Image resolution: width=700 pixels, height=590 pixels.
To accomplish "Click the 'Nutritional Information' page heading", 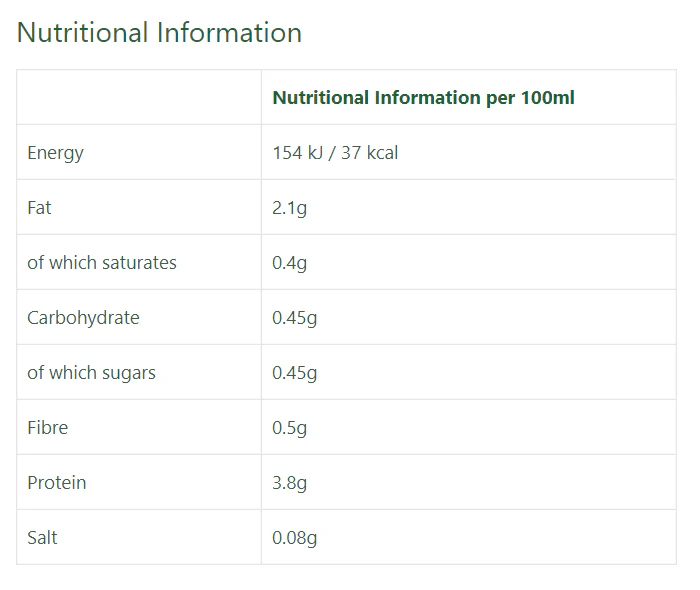I will (x=159, y=33).
